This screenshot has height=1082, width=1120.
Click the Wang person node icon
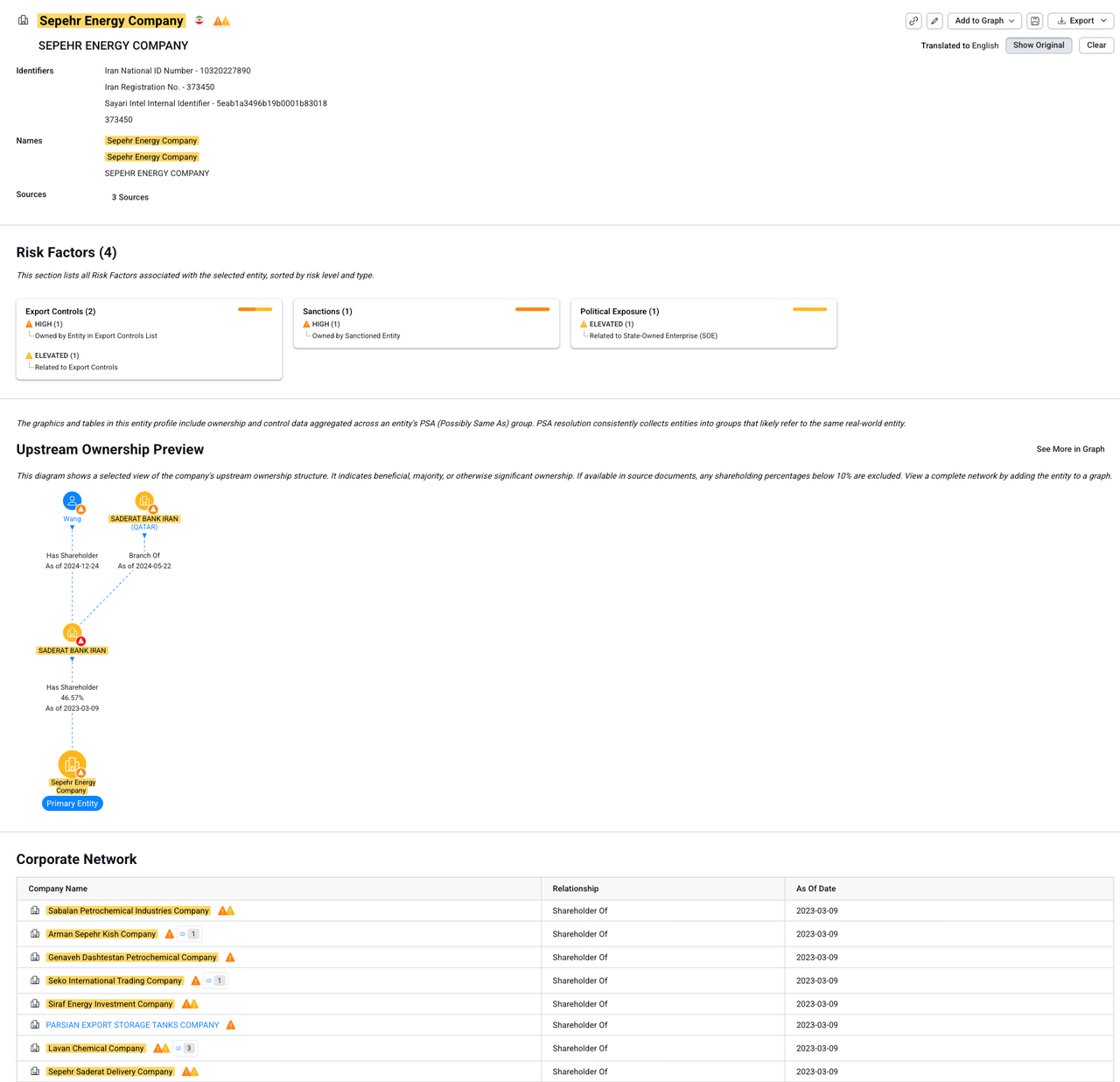click(72, 501)
